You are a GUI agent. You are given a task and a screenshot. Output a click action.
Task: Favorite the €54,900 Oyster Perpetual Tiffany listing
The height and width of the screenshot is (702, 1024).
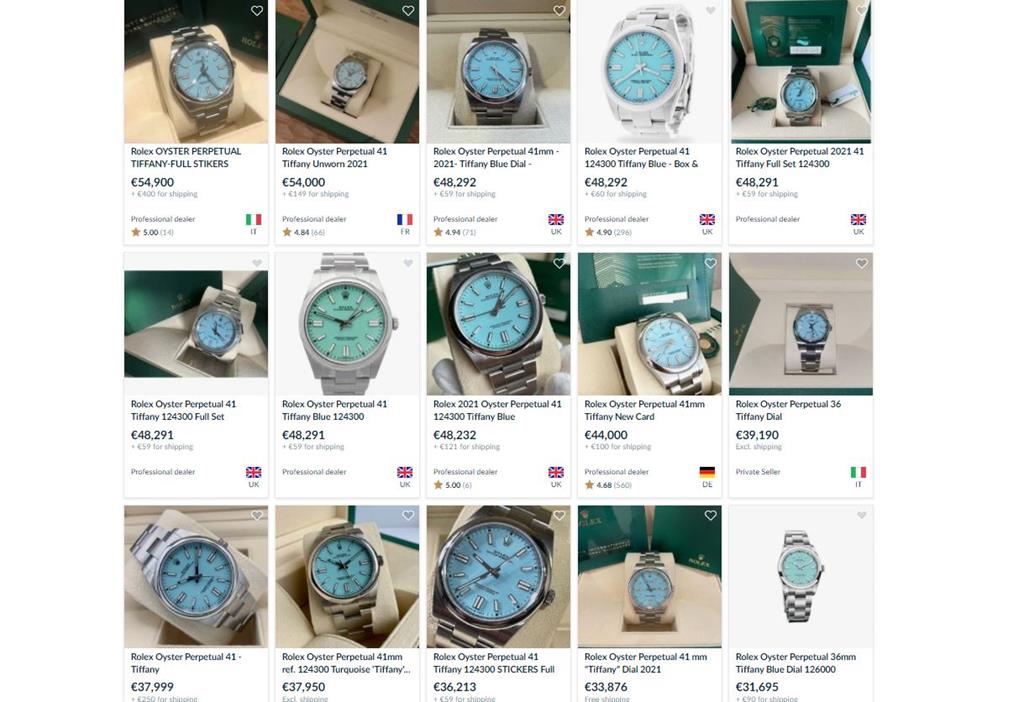tap(257, 10)
